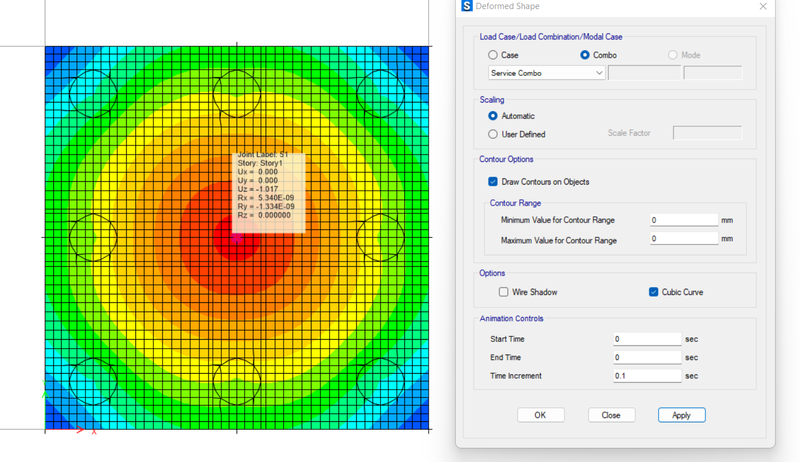
Task: Enable the Wire Shadow checkbox
Action: [504, 292]
